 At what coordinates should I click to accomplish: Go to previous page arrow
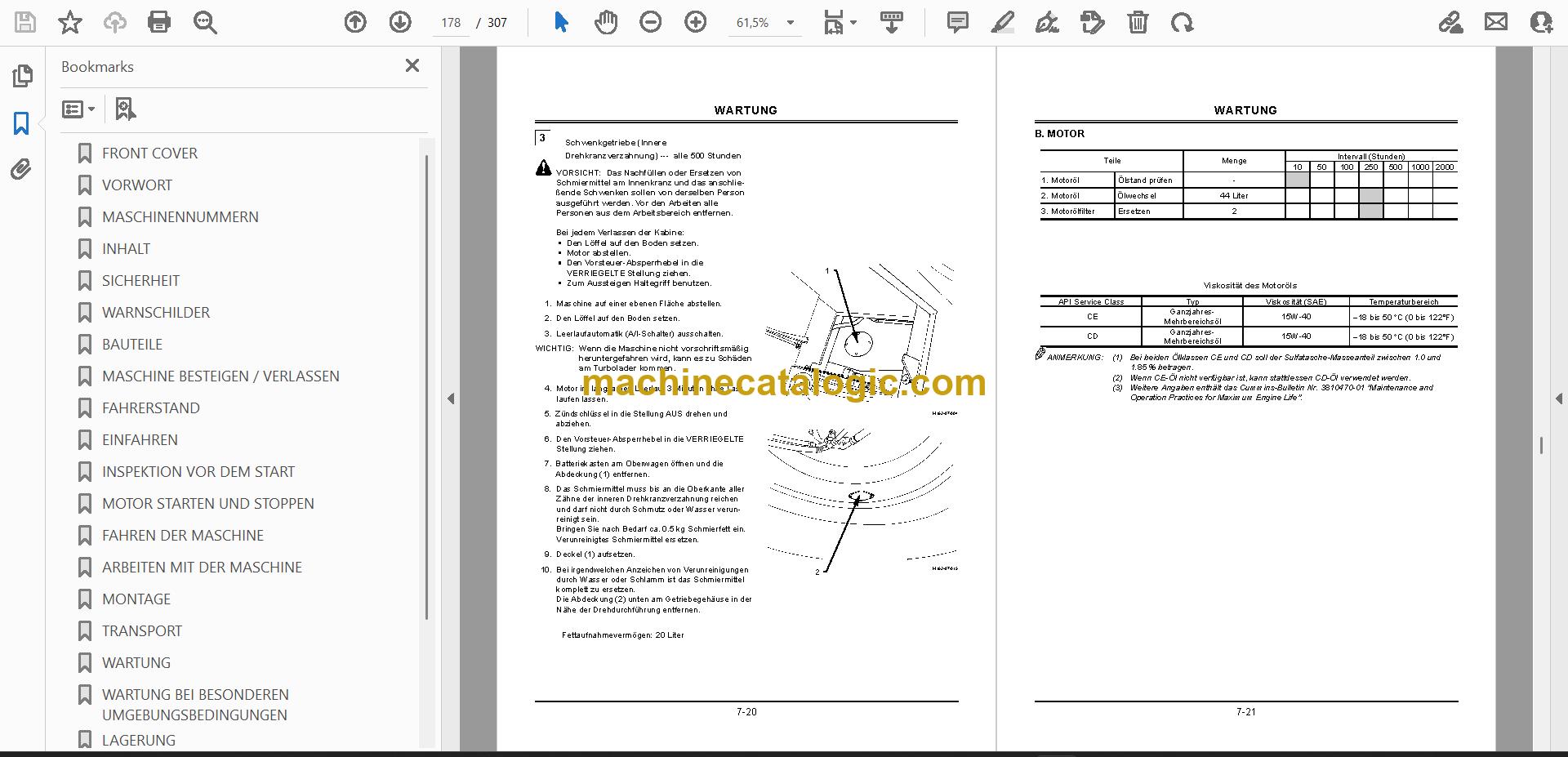click(x=355, y=22)
